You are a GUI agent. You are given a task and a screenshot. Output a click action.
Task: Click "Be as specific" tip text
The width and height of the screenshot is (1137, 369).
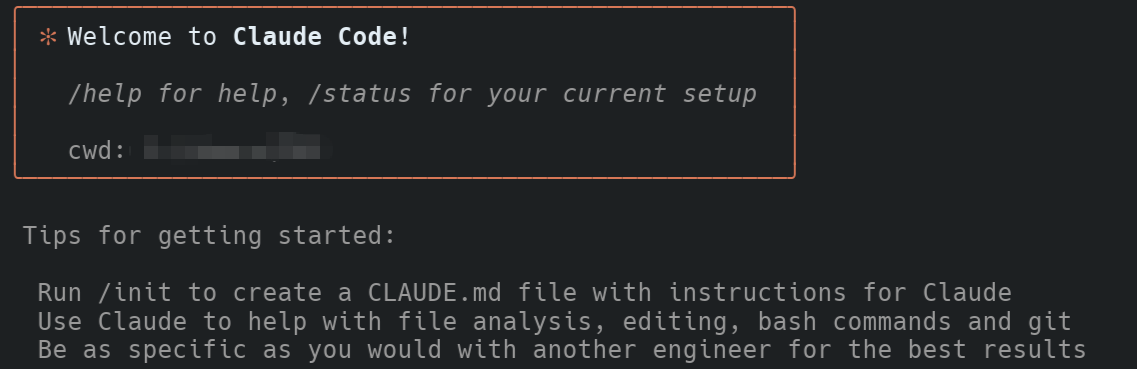(142, 349)
